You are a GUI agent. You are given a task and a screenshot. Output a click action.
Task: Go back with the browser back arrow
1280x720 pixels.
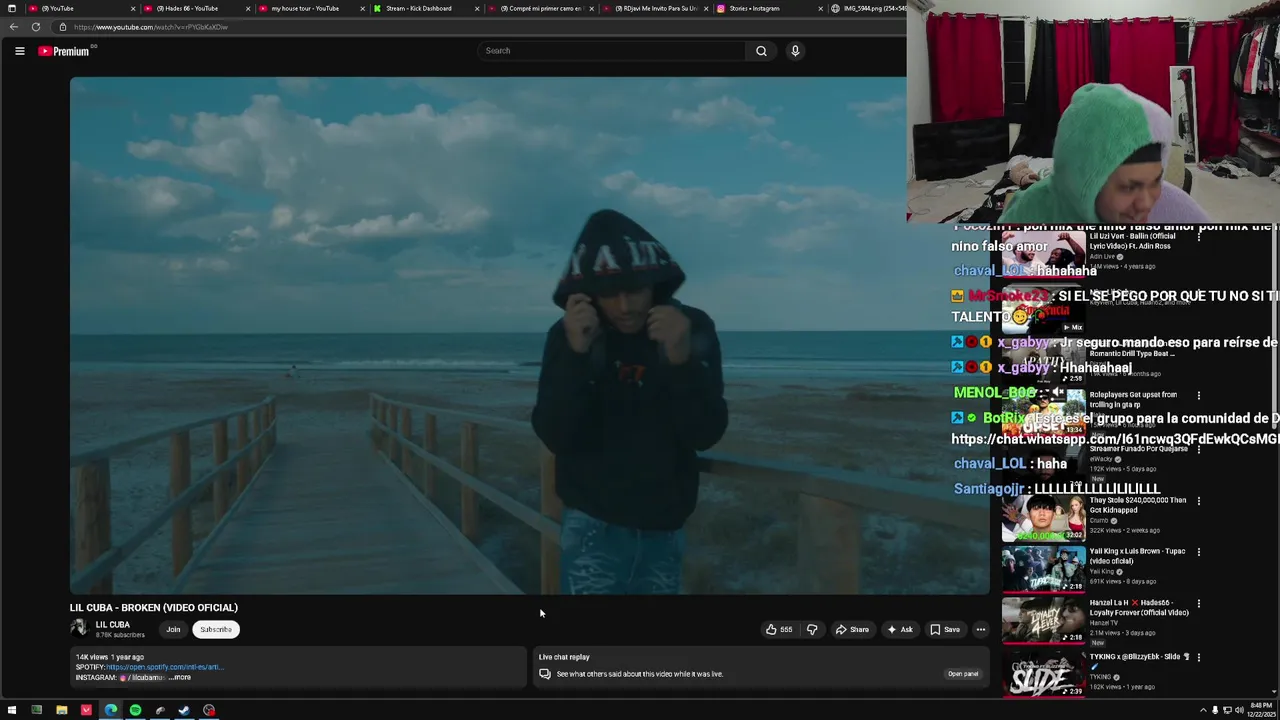point(13,27)
